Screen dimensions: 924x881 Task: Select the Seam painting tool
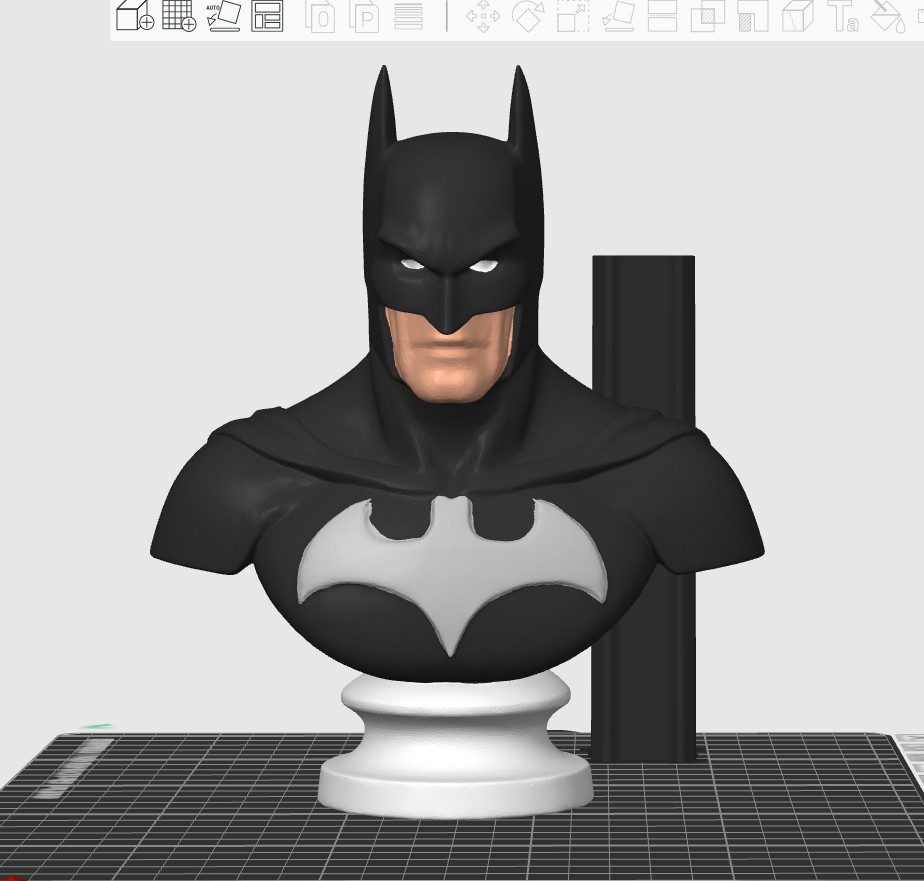798,16
